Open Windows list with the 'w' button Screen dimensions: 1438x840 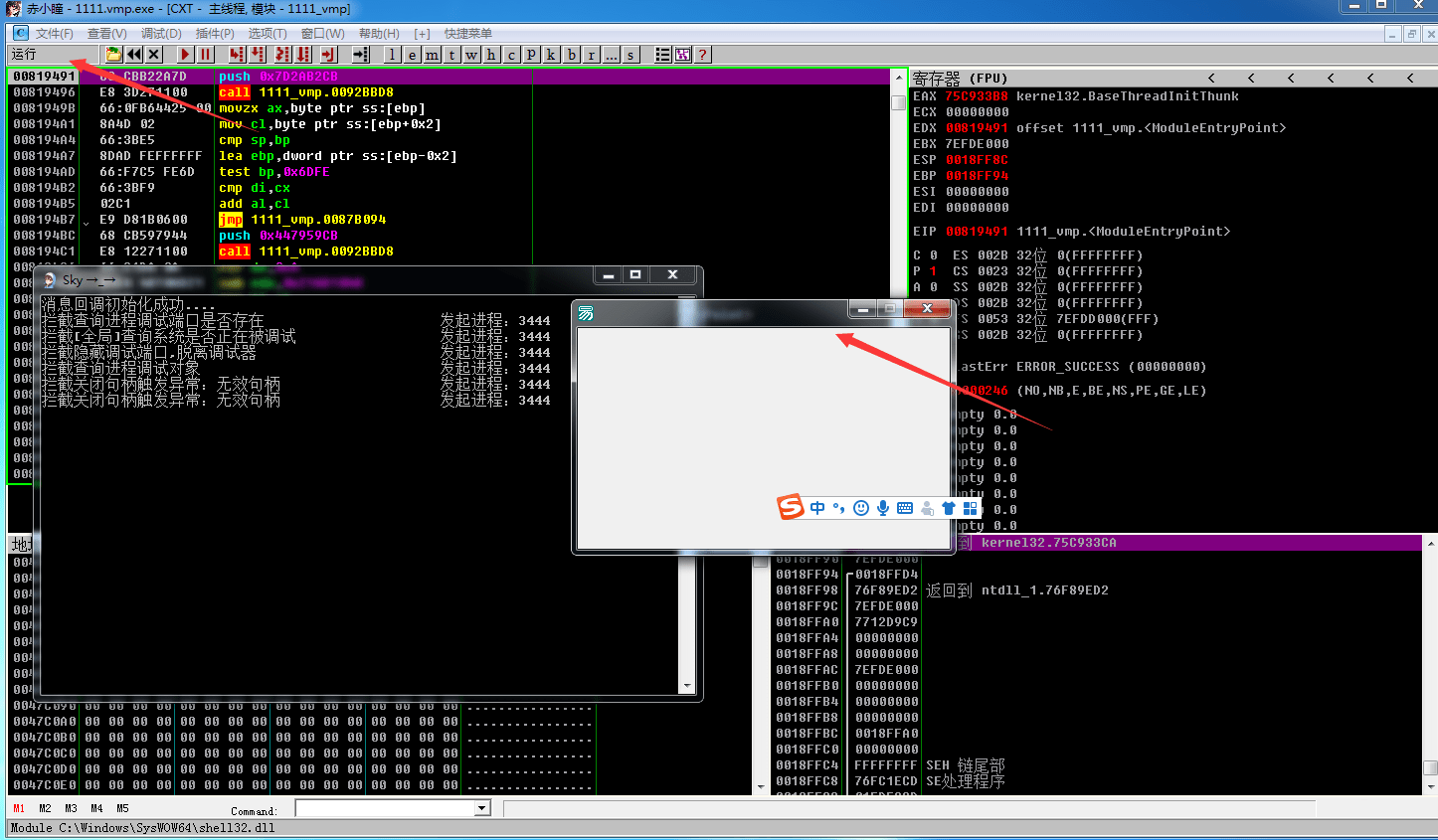471,55
